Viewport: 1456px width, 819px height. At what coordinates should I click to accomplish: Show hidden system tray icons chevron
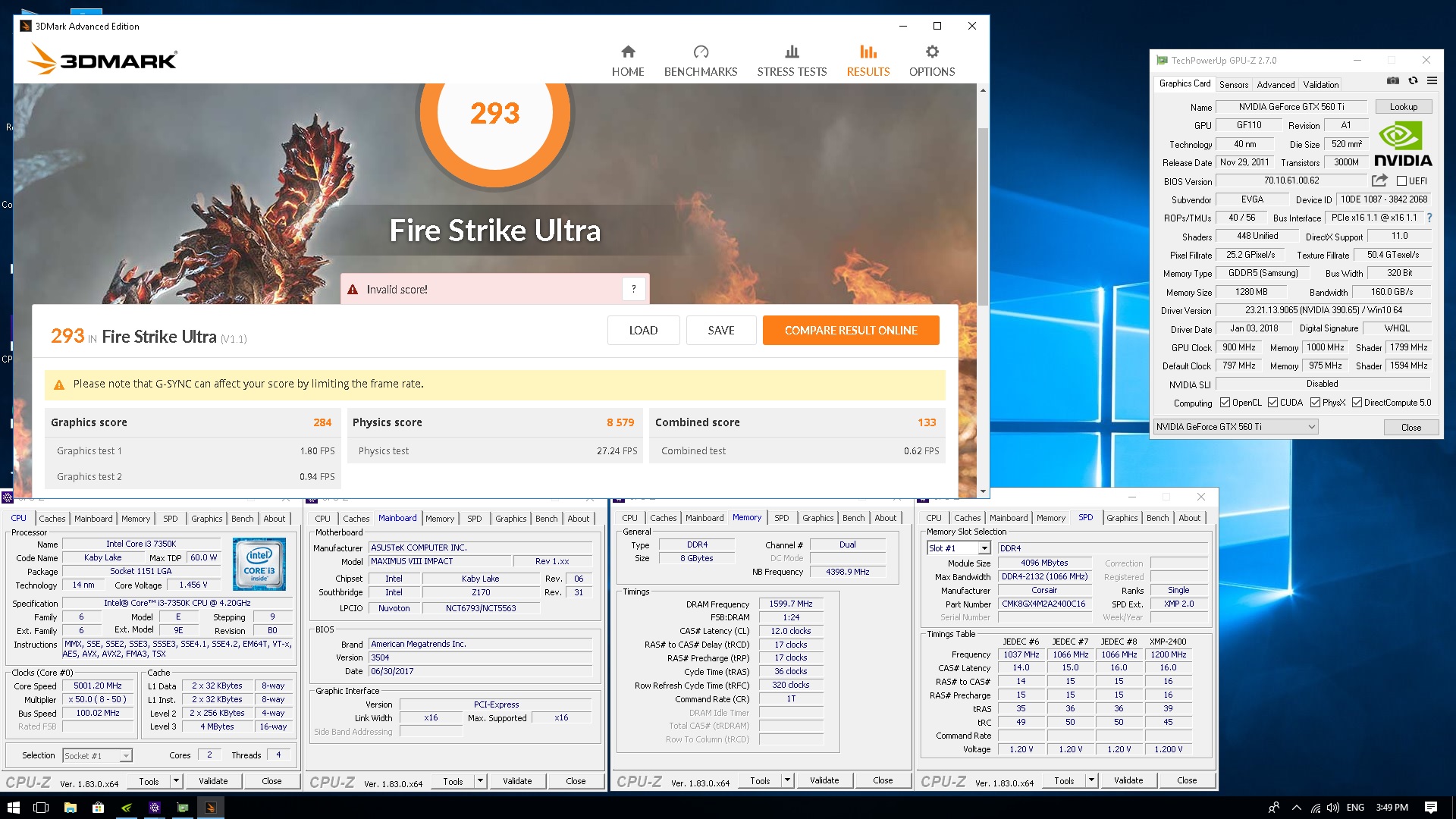pos(1297,808)
